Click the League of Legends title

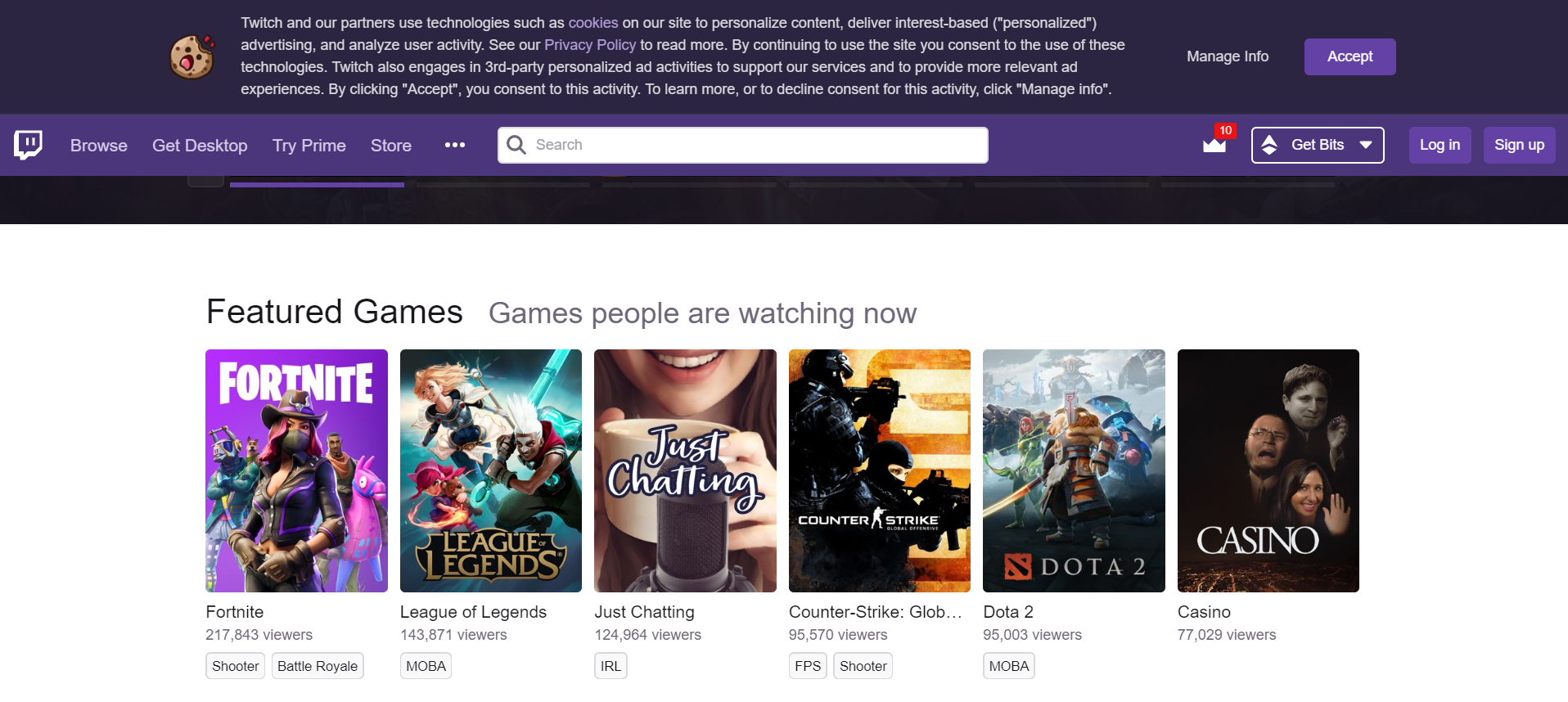click(x=473, y=612)
